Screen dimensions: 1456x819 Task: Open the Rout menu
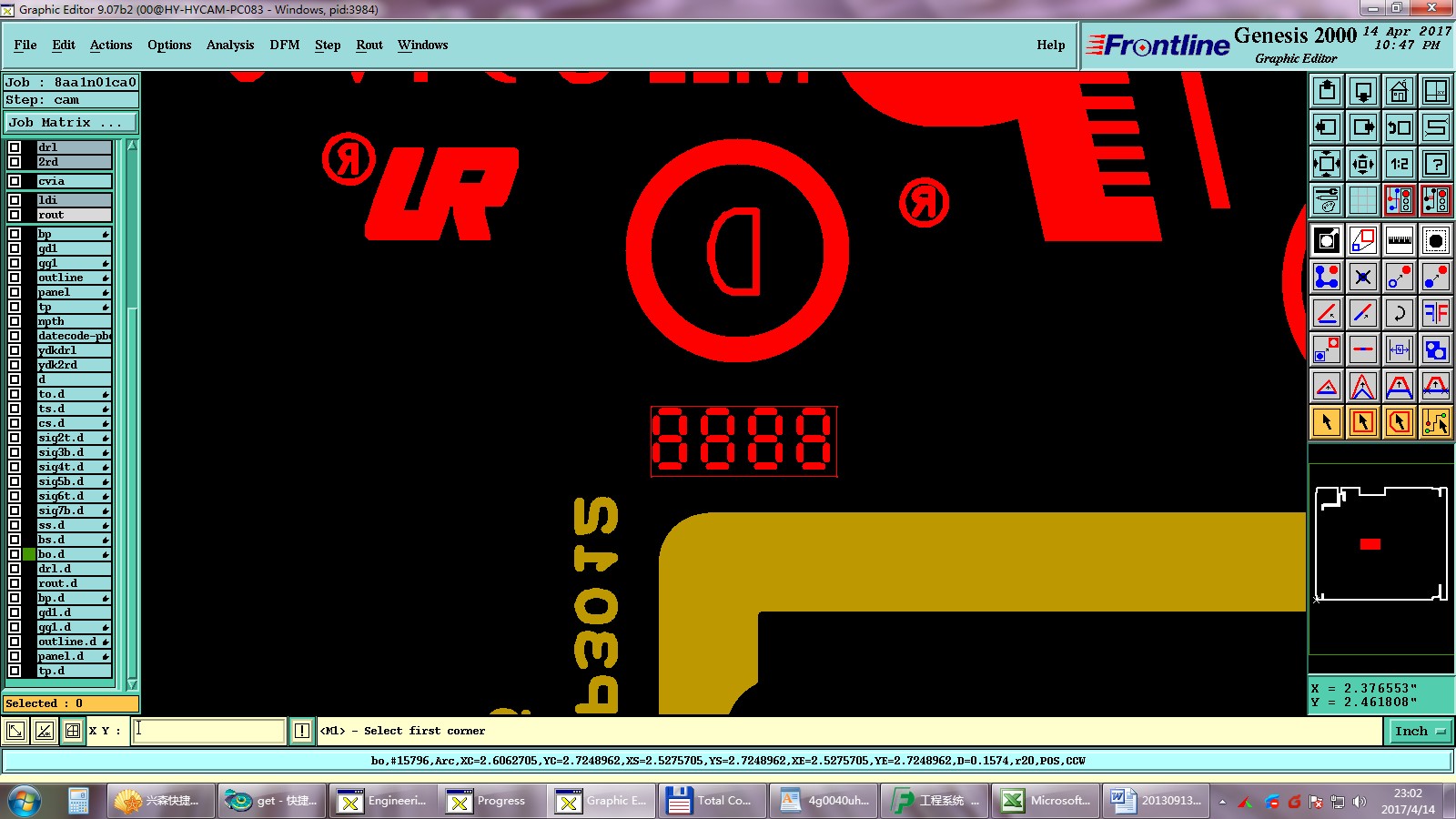369,45
